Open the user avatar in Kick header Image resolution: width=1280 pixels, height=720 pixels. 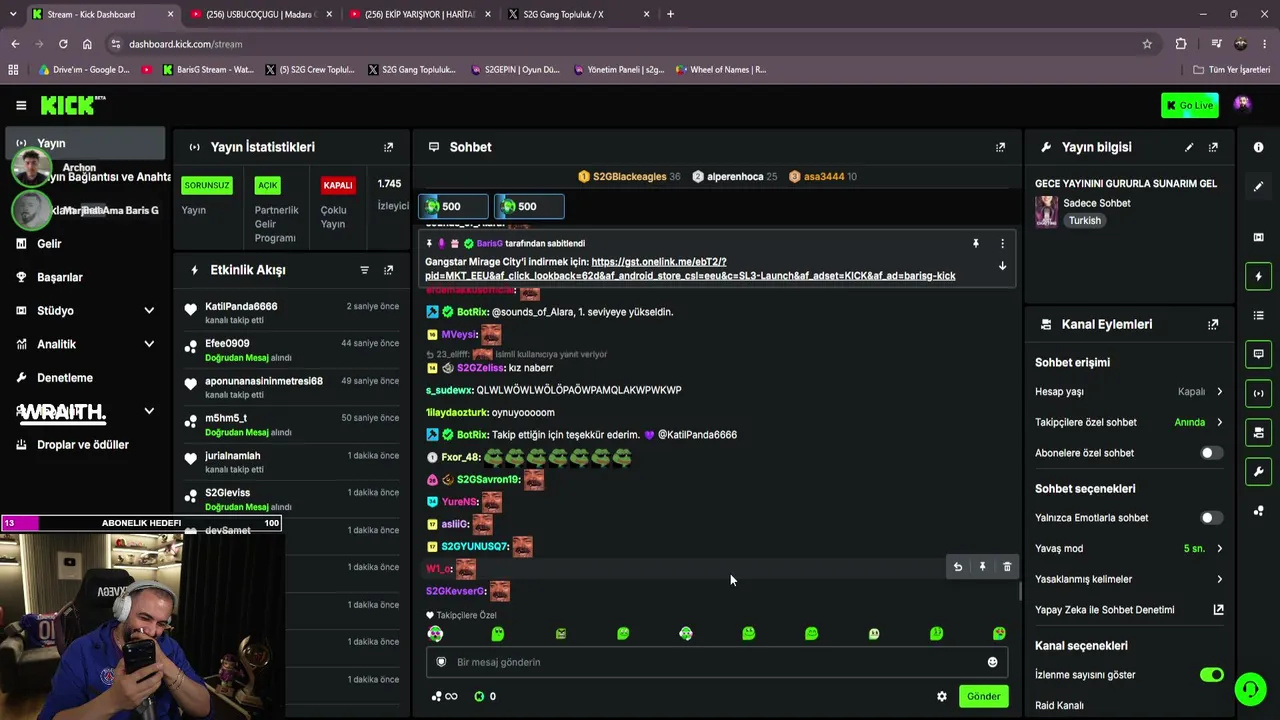click(x=1242, y=104)
